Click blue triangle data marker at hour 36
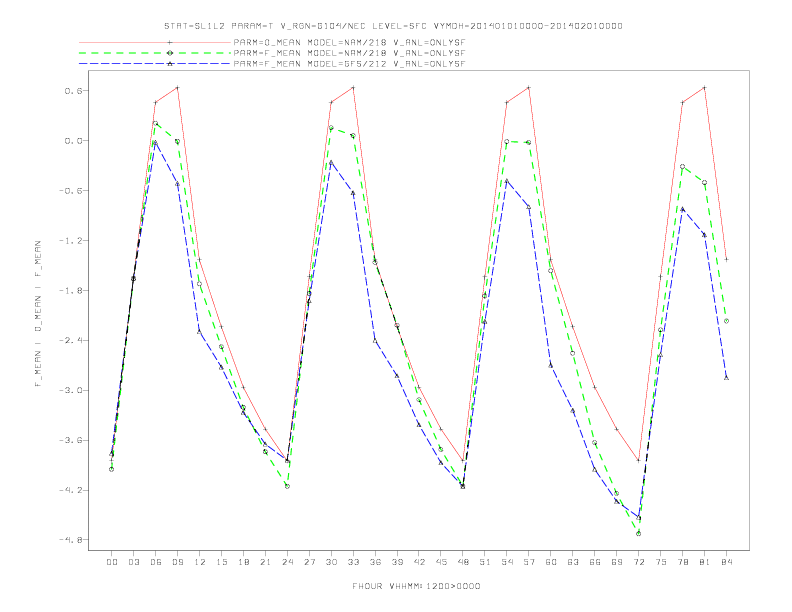 [x=375, y=341]
